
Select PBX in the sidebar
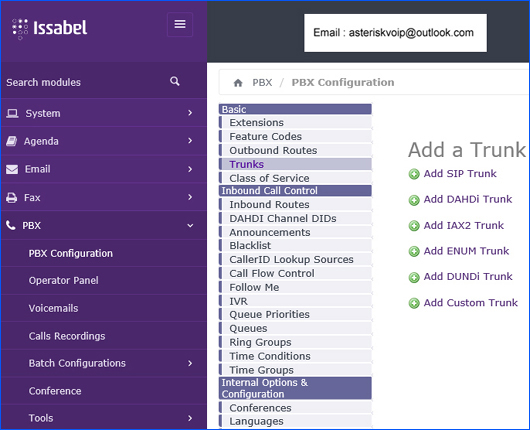[103, 225]
